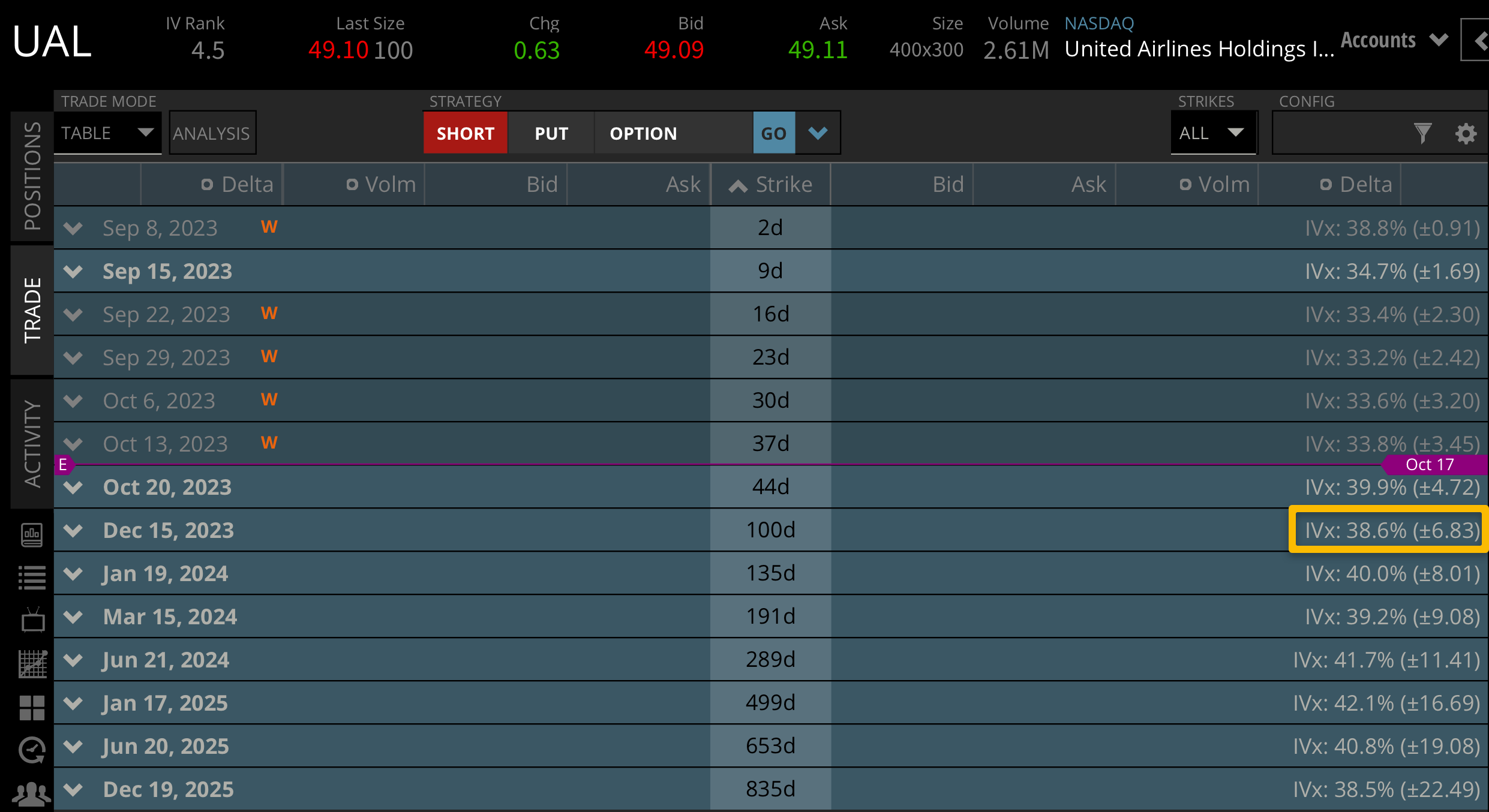Open the Strikes ALL dropdown

1212,133
